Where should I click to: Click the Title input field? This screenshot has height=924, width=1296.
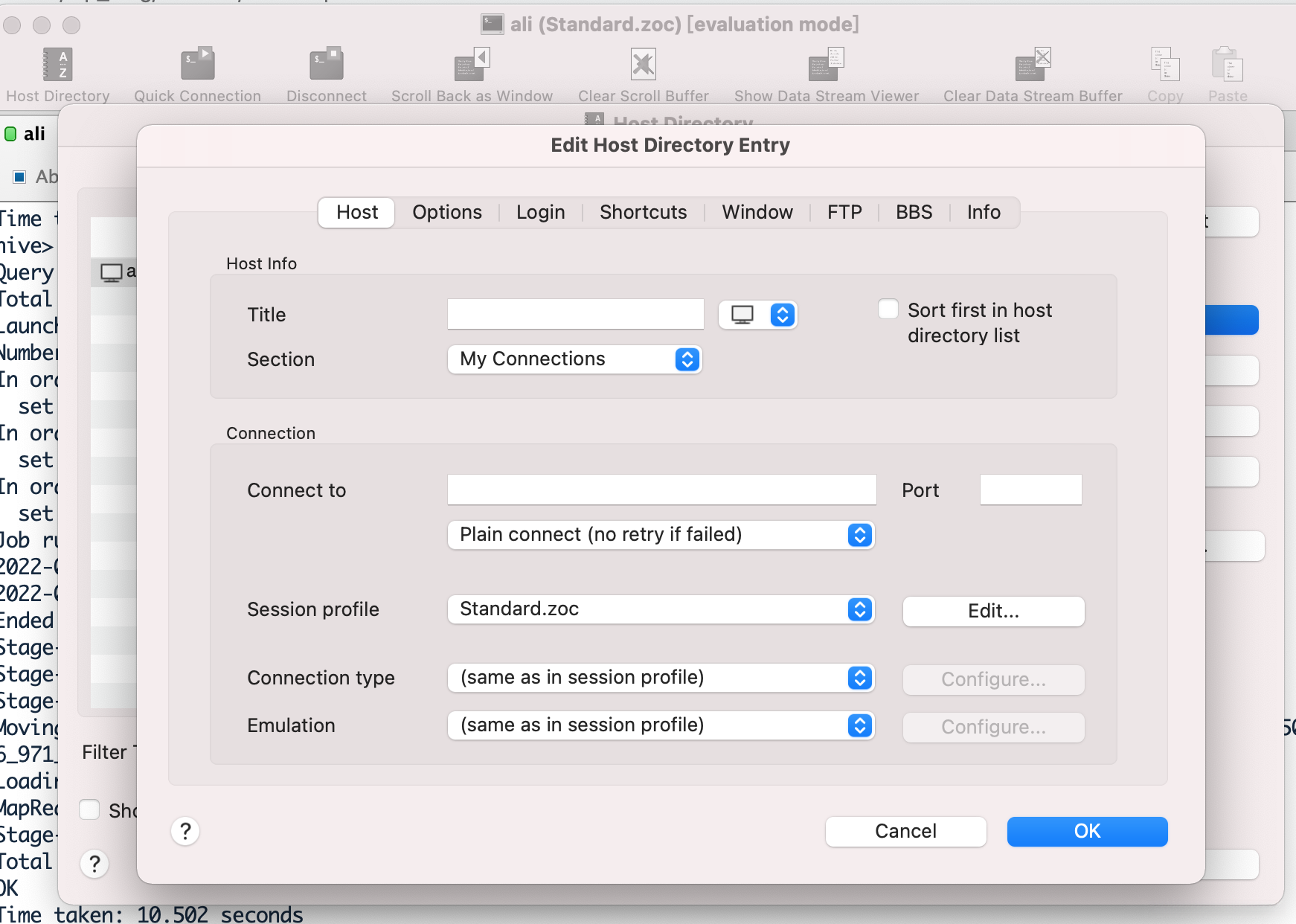(x=575, y=314)
